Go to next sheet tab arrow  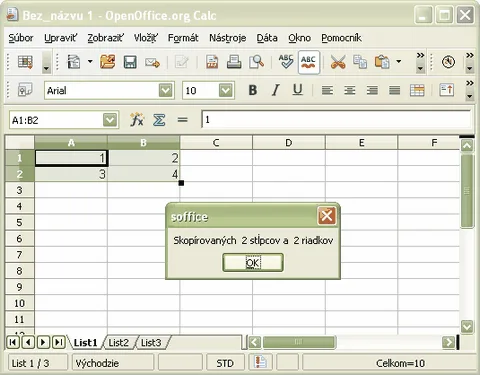pos(43,342)
